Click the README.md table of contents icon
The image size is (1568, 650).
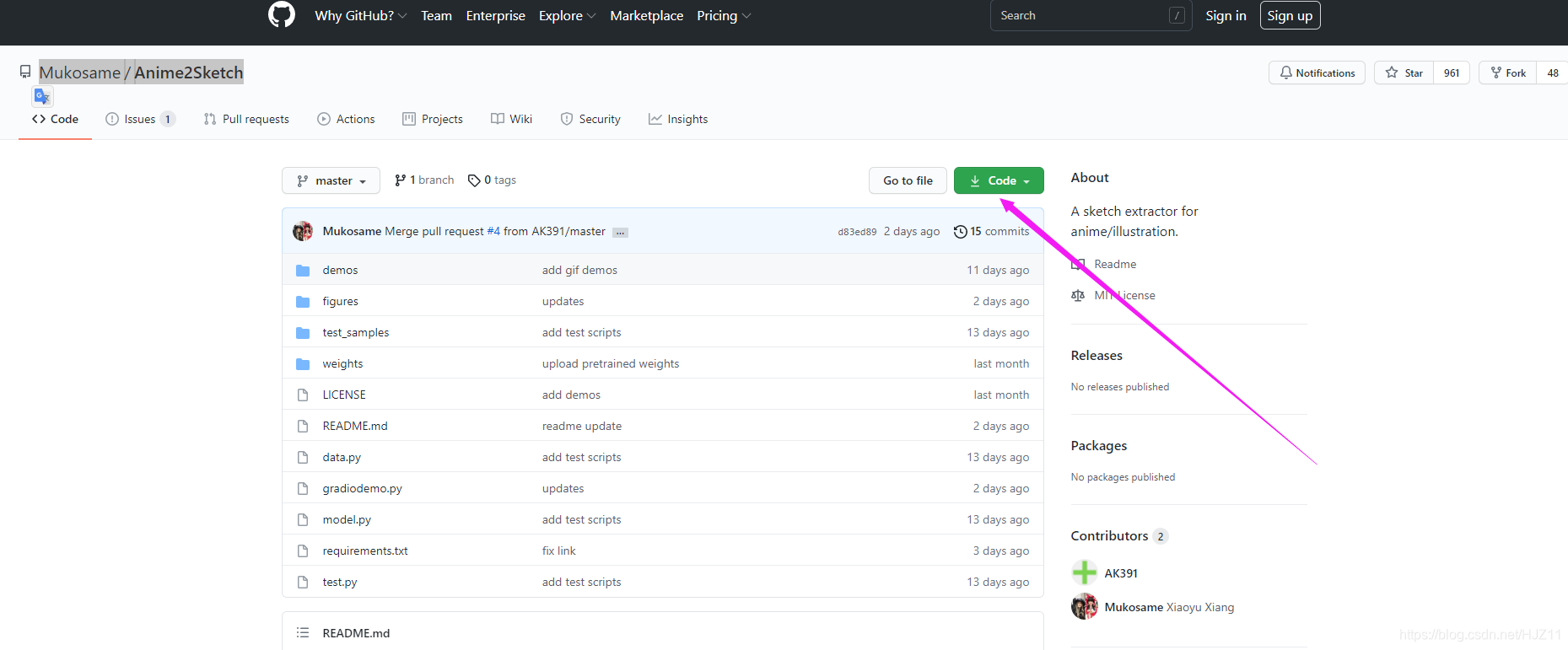[303, 632]
